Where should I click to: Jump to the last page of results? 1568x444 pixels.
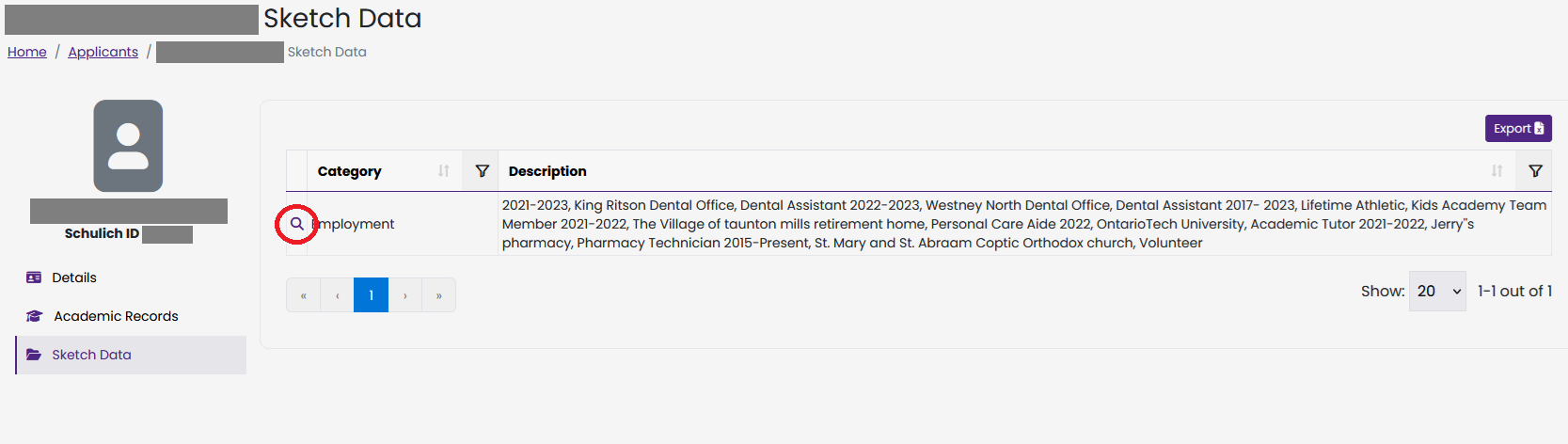tap(439, 295)
